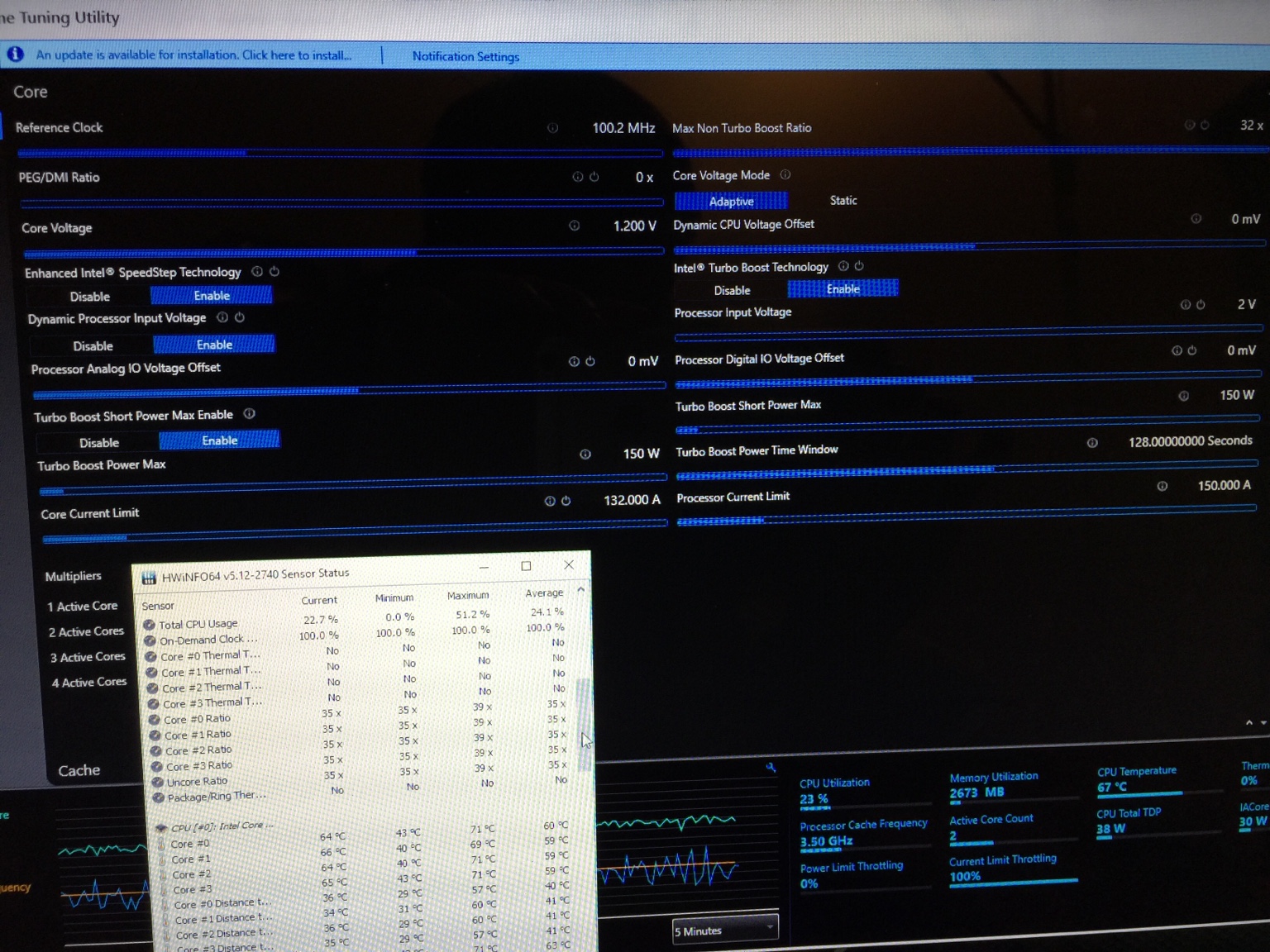Image resolution: width=1270 pixels, height=952 pixels.
Task: Click Intel Turbo Boost Technology info icon
Action: pyautogui.click(x=843, y=266)
